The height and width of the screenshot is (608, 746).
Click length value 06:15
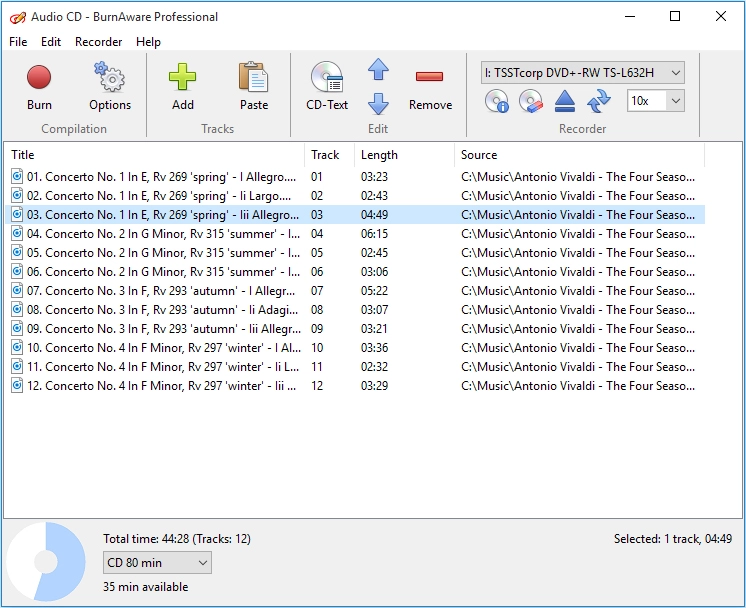[374, 234]
